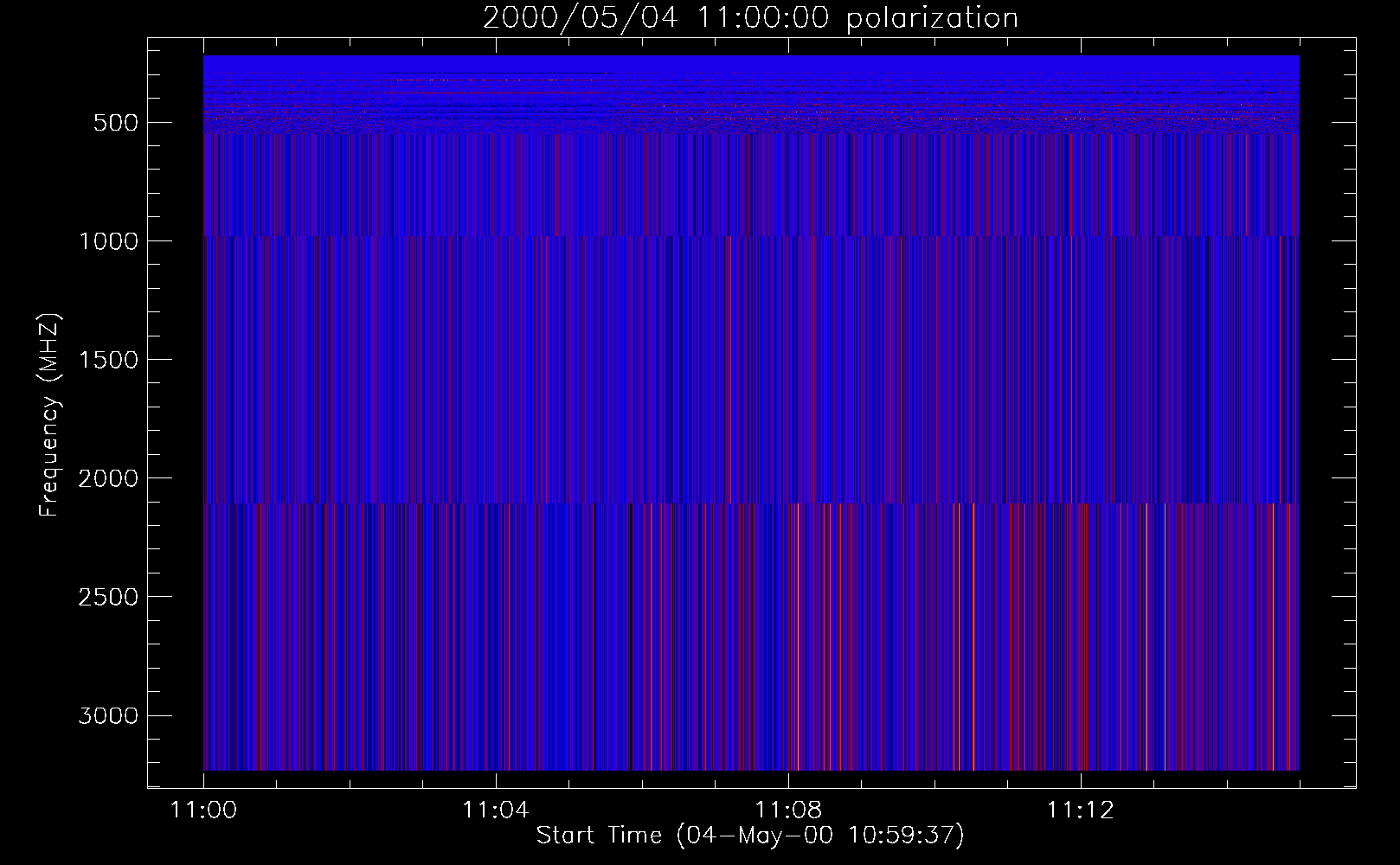The height and width of the screenshot is (865, 1400).
Task: Click the 'Start Time (04-May-00 10:59:37)' axis label
Action: (750, 835)
